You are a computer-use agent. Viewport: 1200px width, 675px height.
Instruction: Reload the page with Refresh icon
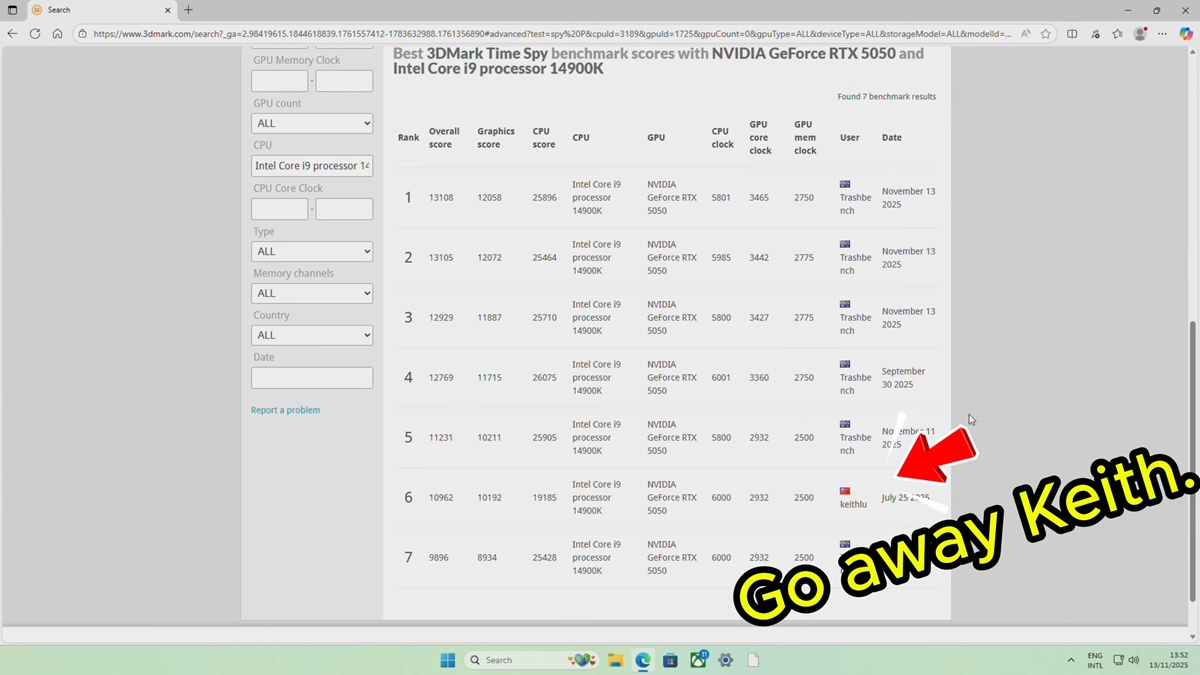(x=35, y=33)
